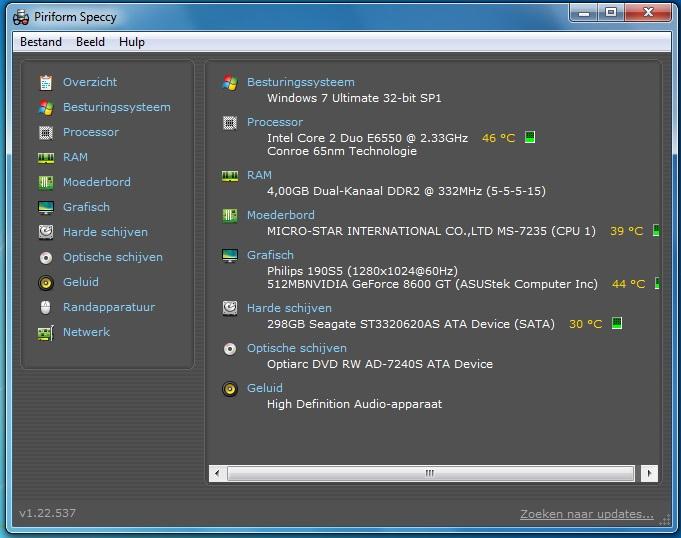Open the Hulp menu
The height and width of the screenshot is (538, 681).
132,42
